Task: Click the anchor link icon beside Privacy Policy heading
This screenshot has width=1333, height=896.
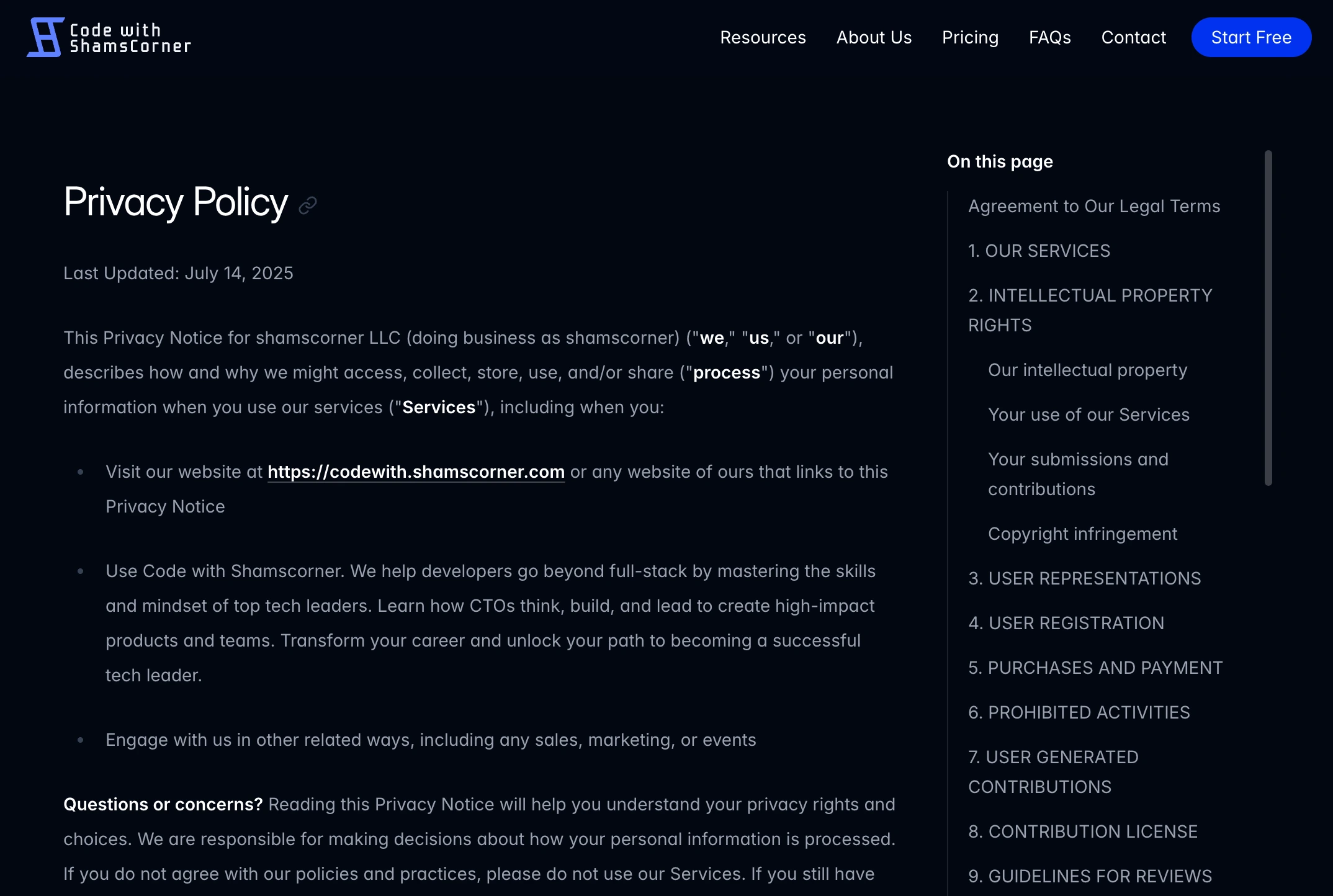Action: point(307,205)
